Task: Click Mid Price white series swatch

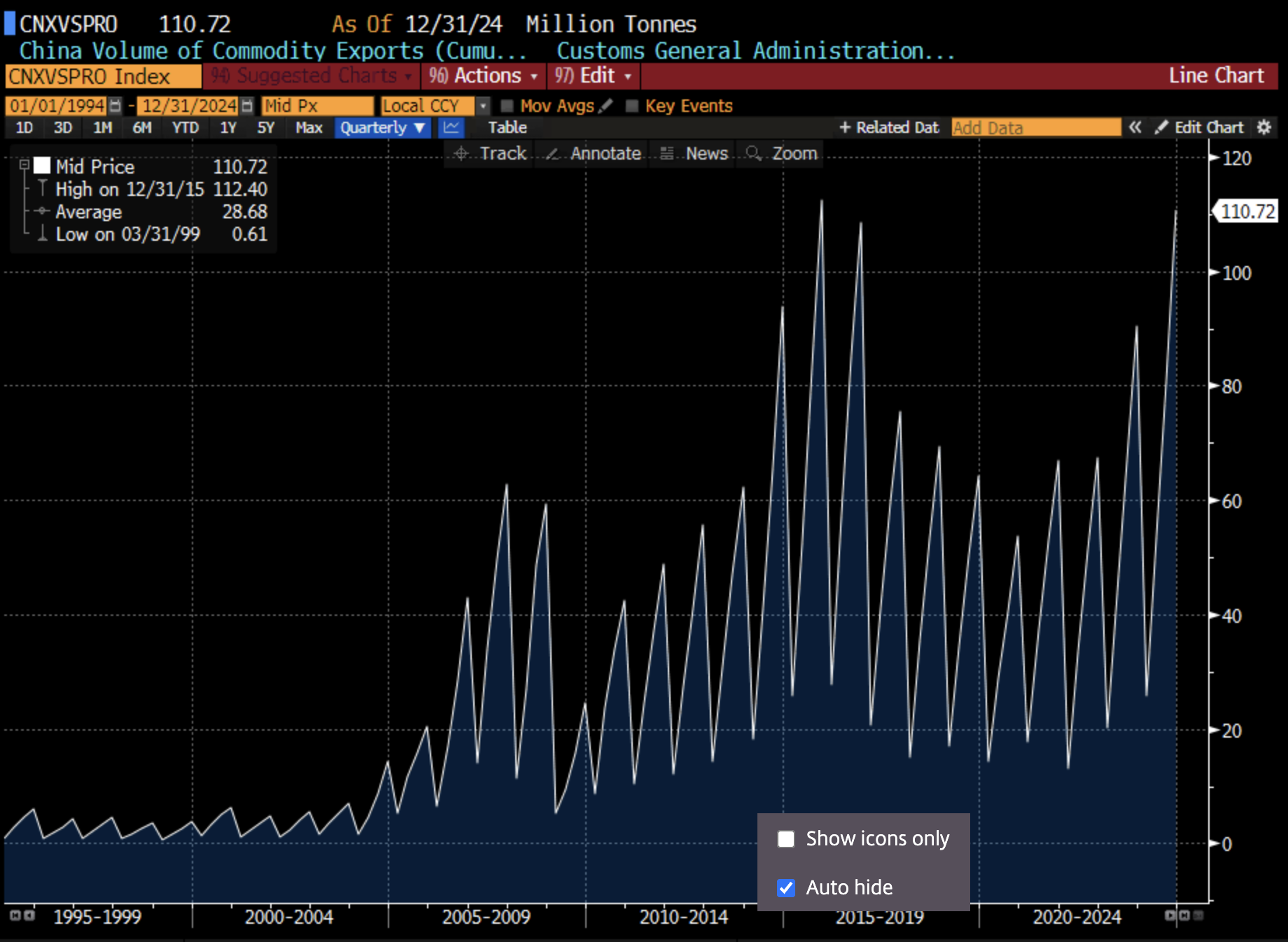Action: [x=42, y=165]
